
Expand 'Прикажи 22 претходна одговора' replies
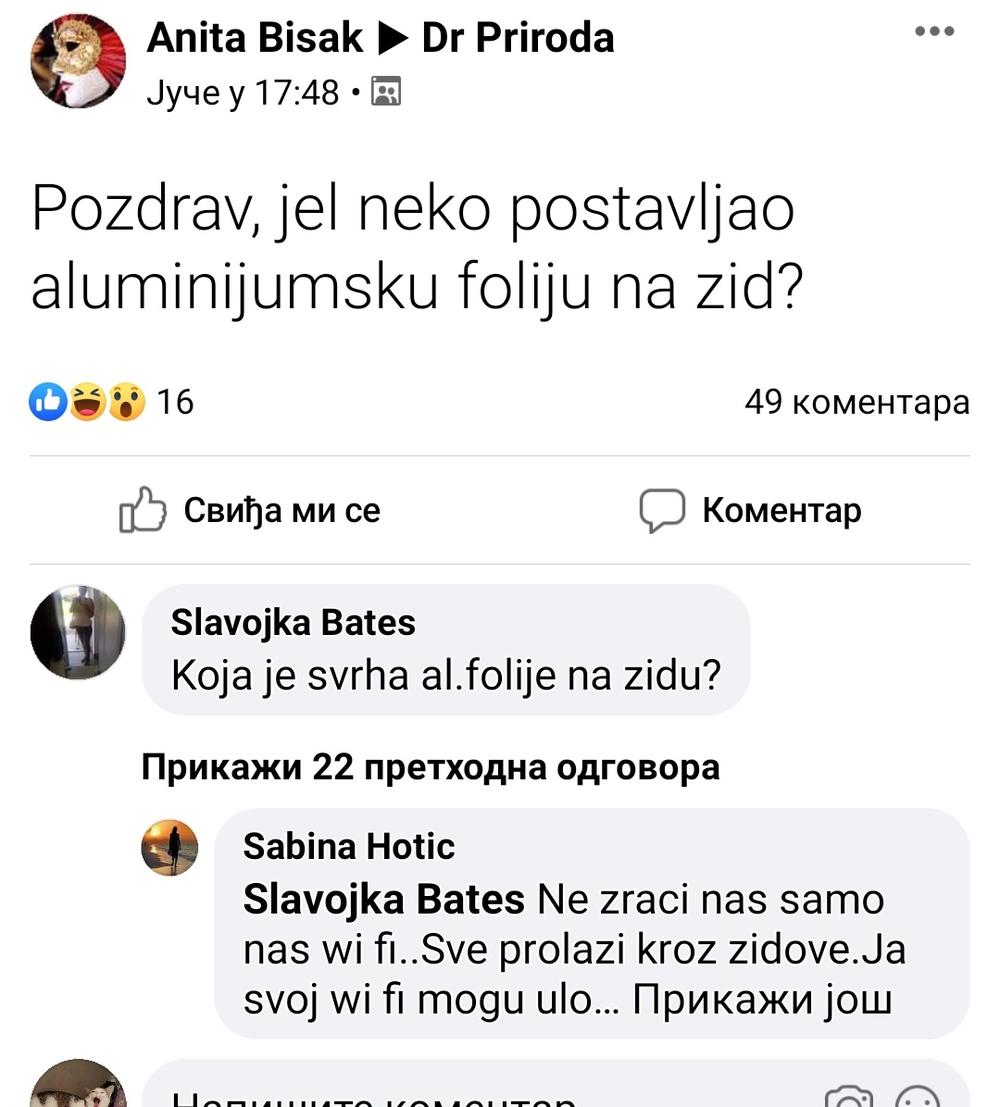click(x=430, y=768)
